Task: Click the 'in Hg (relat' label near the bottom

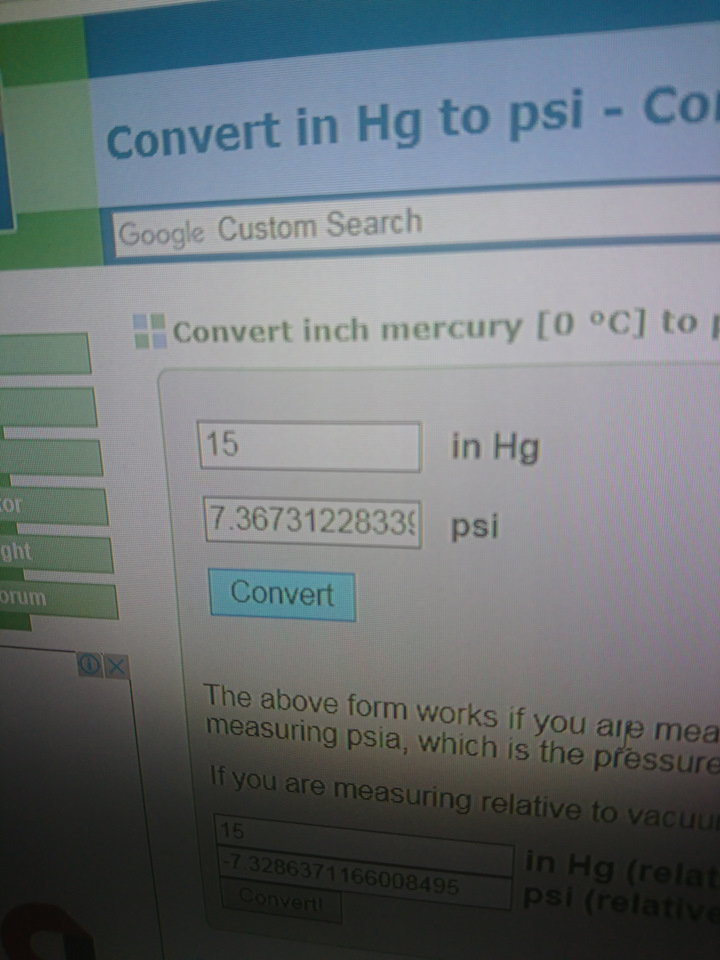Action: point(621,869)
